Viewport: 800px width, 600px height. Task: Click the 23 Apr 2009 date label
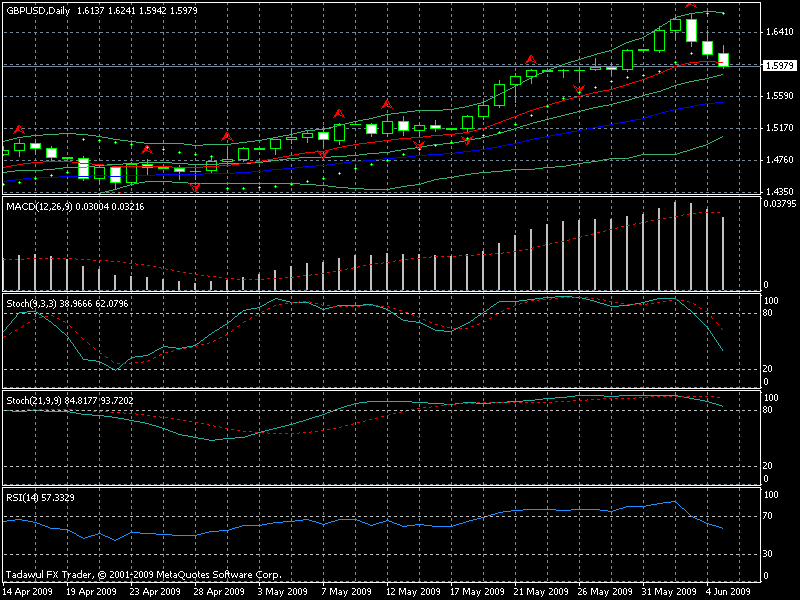click(155, 592)
